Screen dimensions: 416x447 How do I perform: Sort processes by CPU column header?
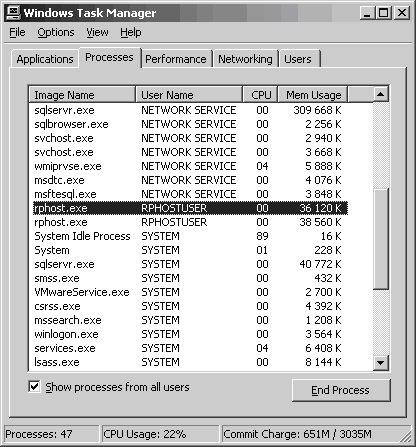(x=260, y=95)
